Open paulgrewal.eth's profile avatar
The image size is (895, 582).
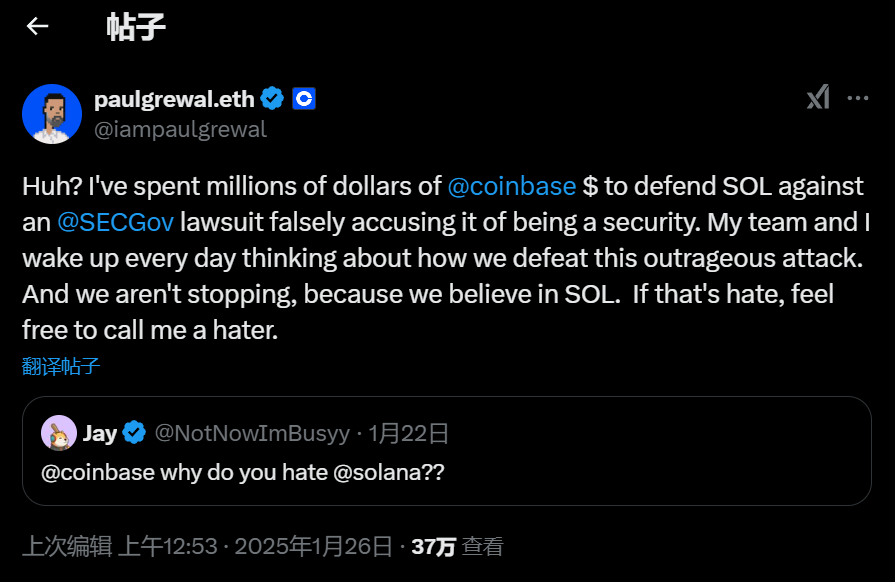51,114
